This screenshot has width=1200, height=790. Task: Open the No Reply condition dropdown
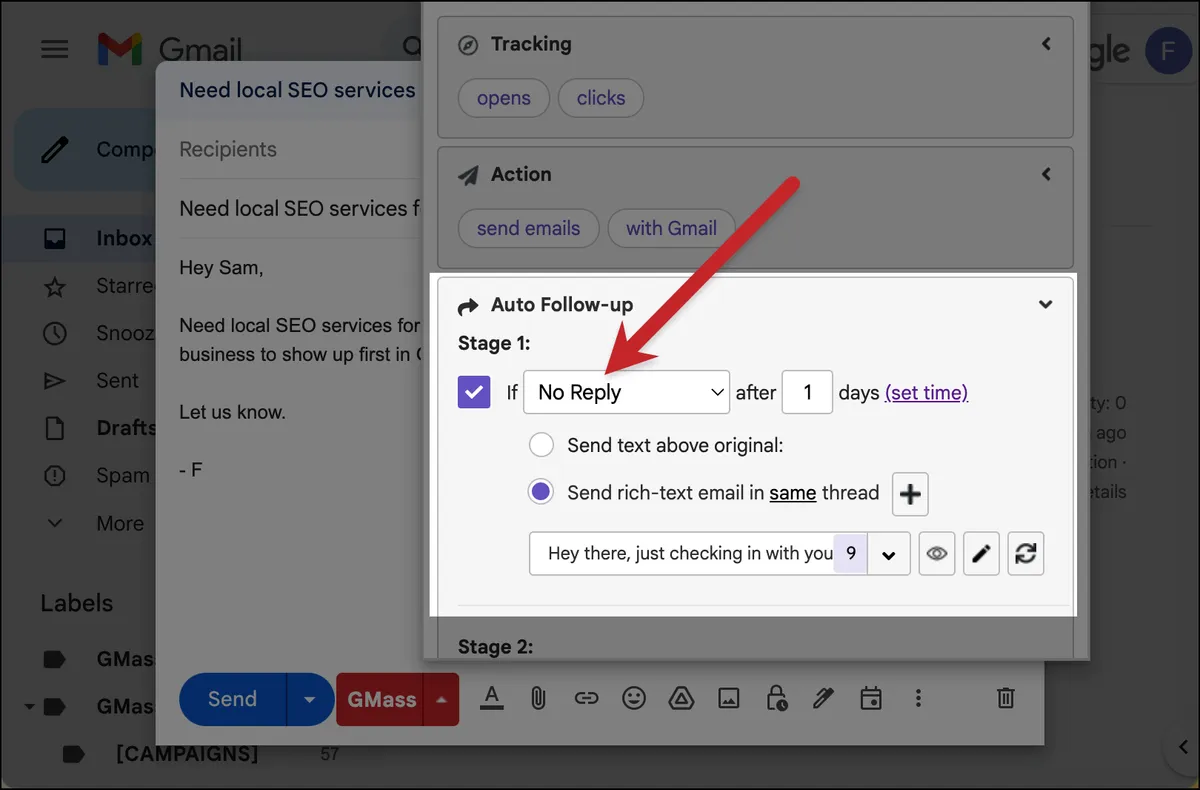point(627,392)
